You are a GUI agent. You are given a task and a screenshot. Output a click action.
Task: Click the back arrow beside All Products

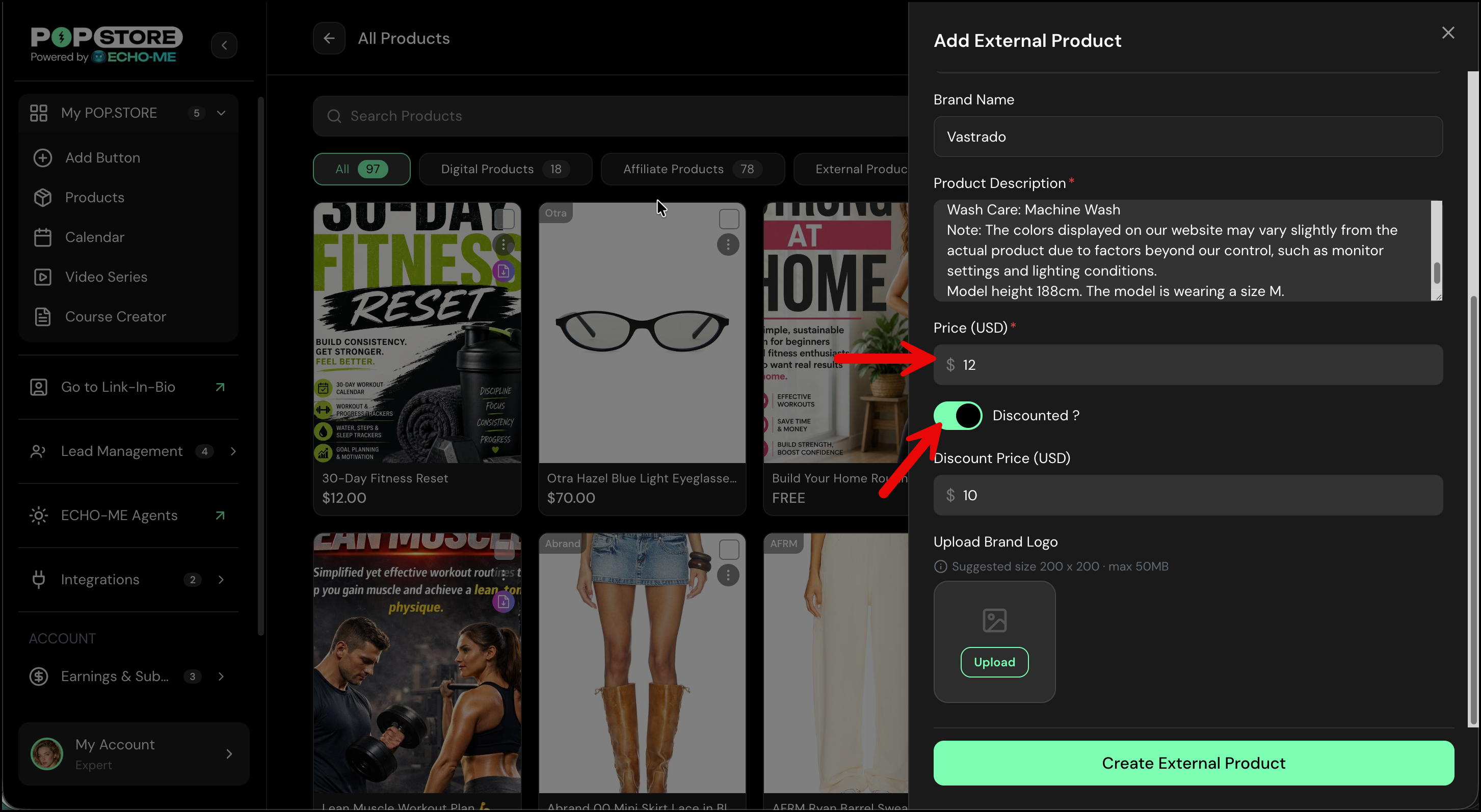[329, 38]
